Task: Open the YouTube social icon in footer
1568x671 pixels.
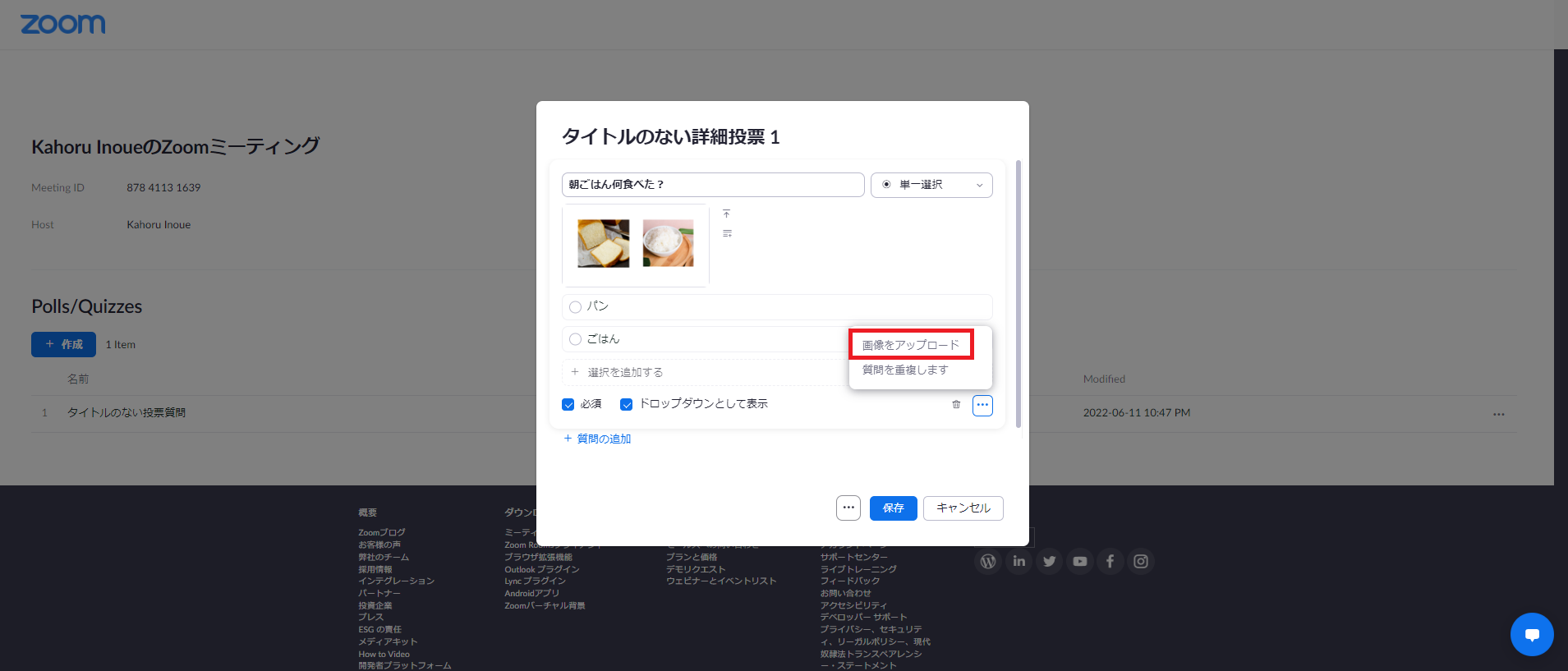Action: [1079, 561]
